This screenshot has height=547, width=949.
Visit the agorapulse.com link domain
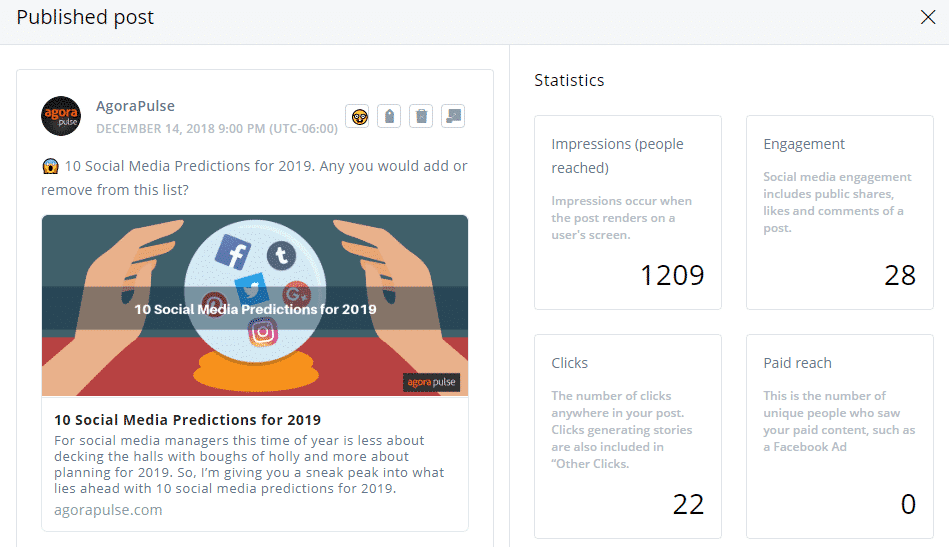pos(108,510)
